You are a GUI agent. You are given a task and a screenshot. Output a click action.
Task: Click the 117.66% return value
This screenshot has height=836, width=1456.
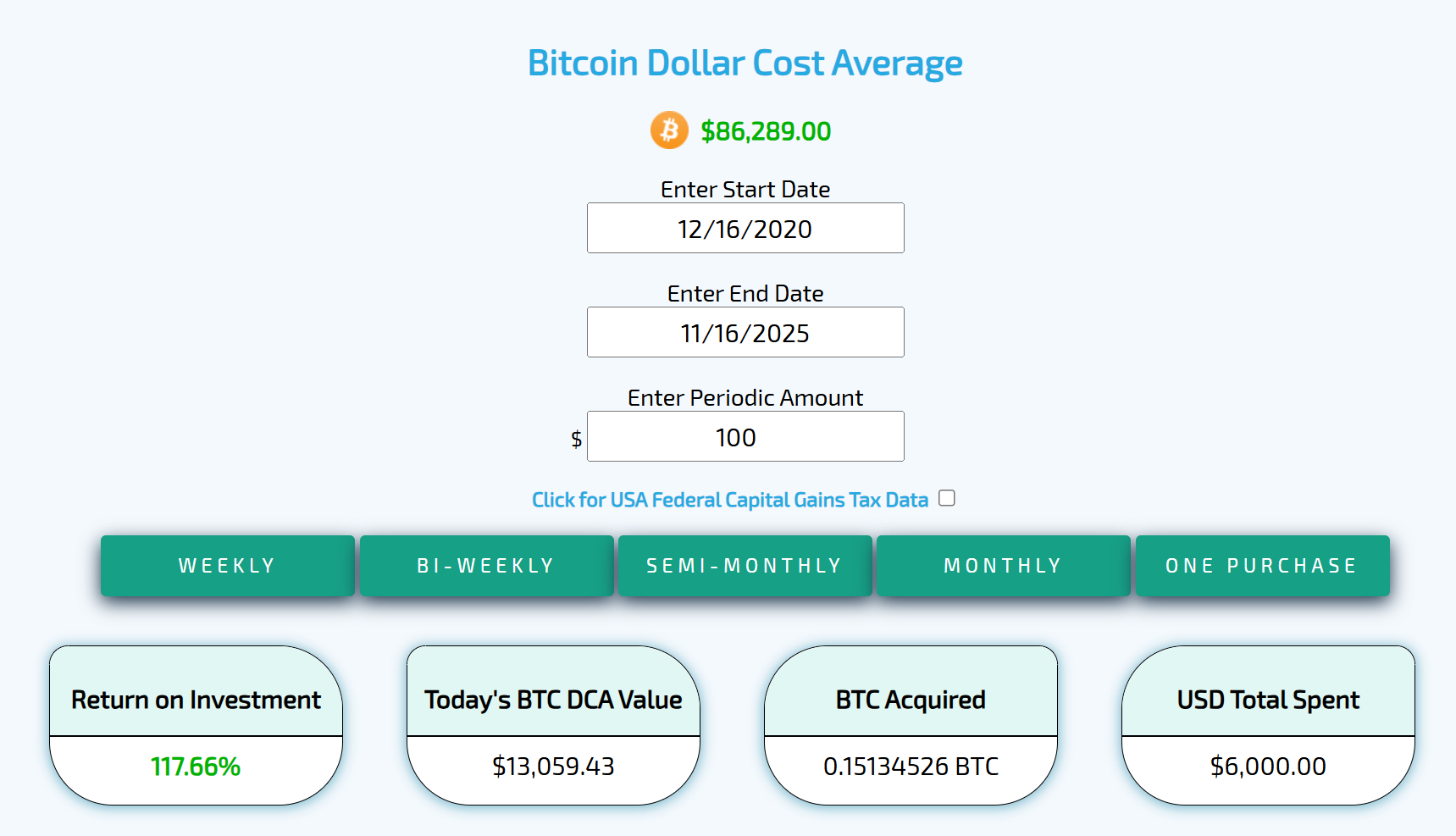(x=196, y=767)
